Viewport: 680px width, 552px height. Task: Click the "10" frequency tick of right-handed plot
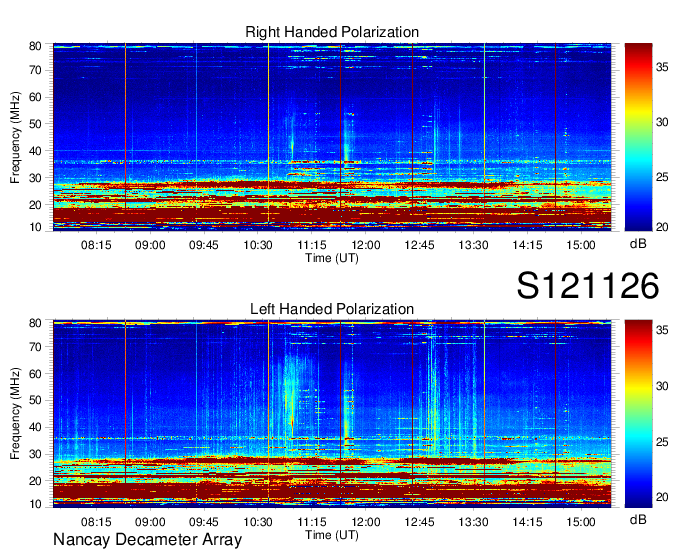[35, 227]
